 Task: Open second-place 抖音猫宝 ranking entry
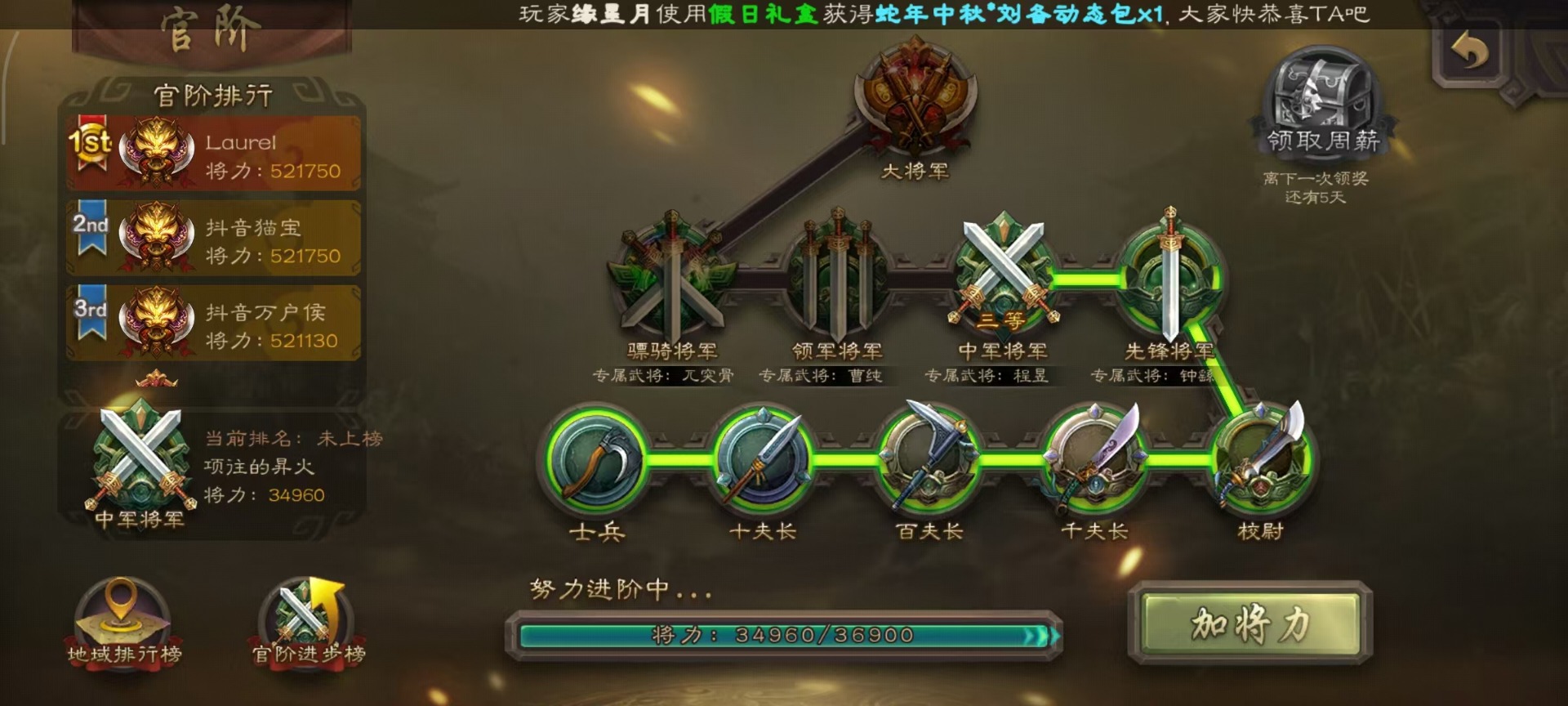[x=214, y=239]
